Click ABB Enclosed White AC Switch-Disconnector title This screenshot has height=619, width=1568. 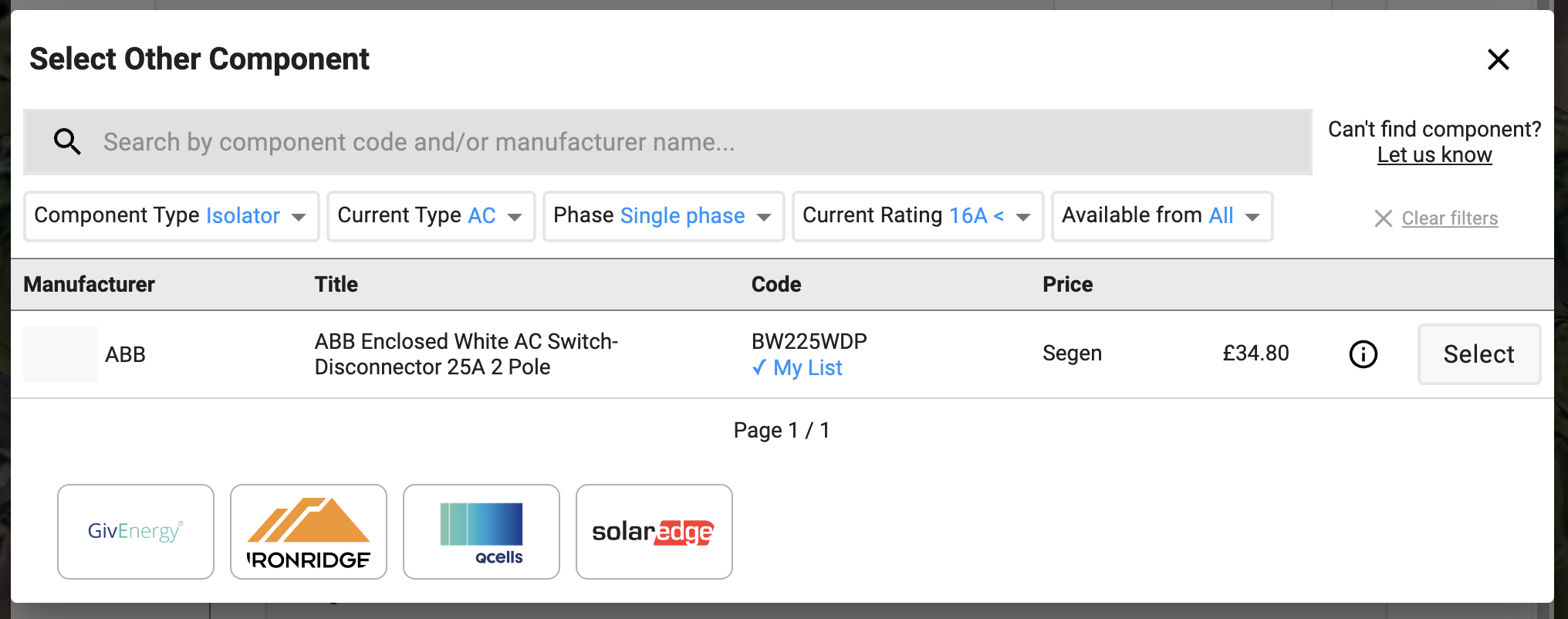click(x=466, y=354)
